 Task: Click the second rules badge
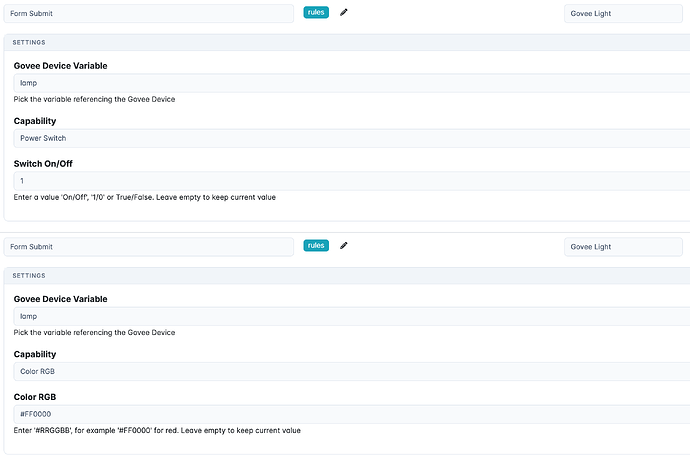(316, 246)
